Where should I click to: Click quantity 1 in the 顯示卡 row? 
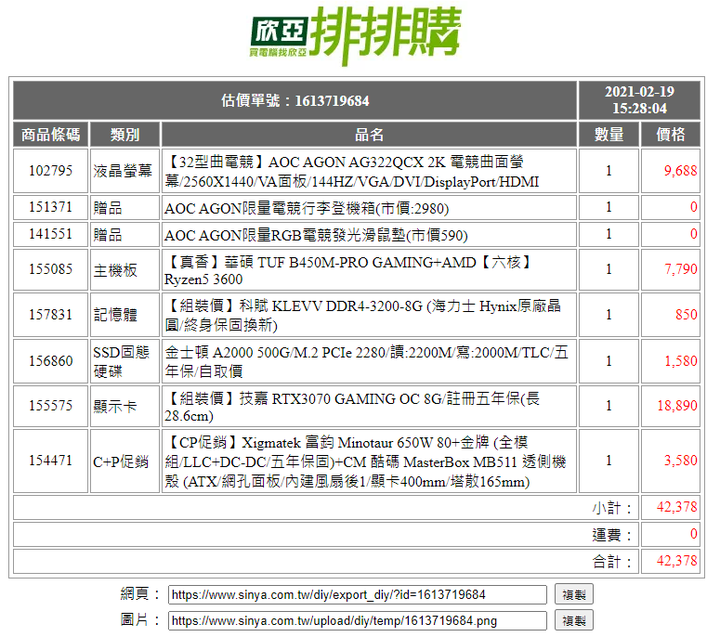[x=609, y=406]
